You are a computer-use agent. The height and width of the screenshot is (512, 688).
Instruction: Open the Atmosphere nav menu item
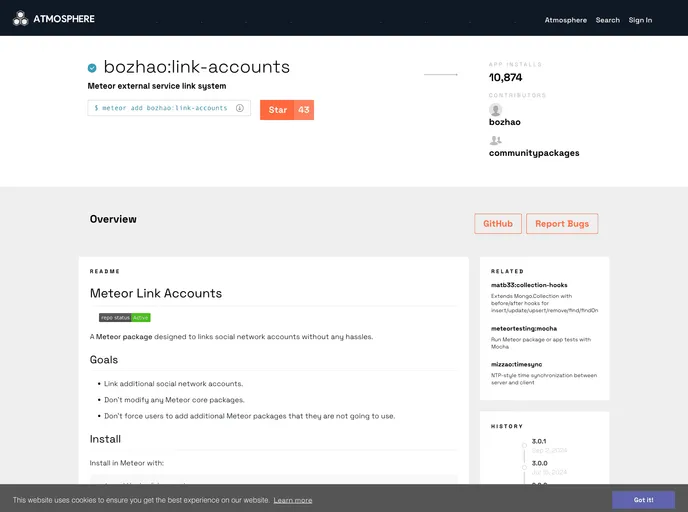click(566, 20)
